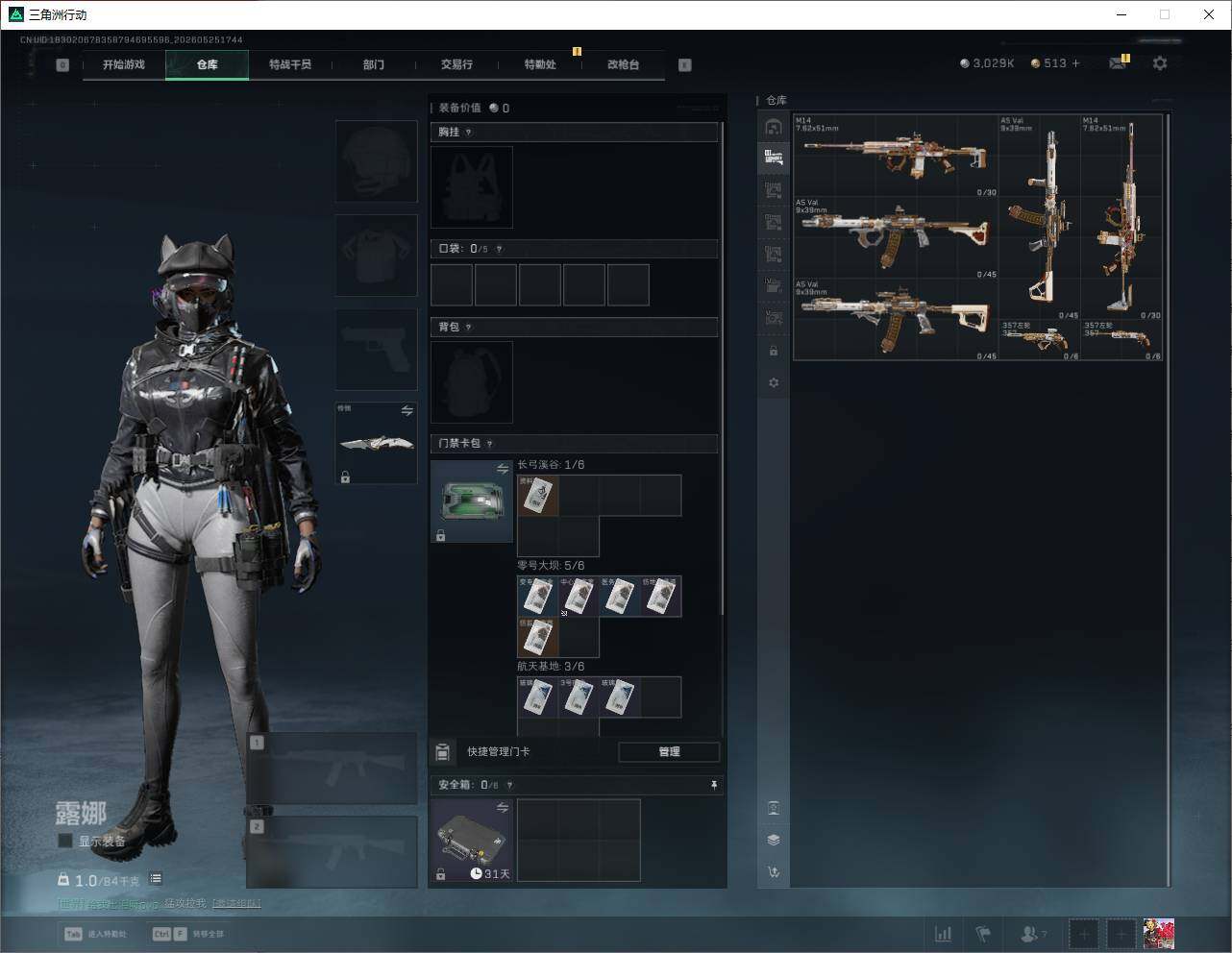
Task: Click the safe box case with 31天
Action: 472,841
